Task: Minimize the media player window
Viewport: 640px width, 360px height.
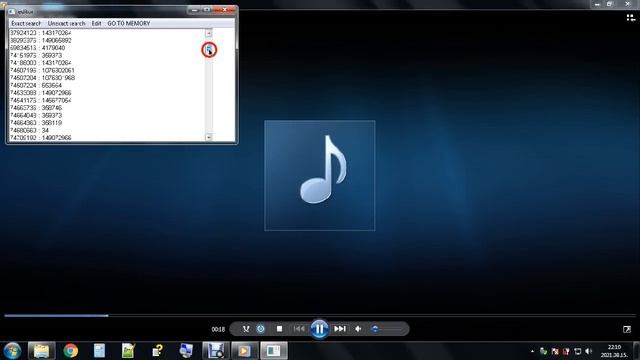Action: coord(597,4)
